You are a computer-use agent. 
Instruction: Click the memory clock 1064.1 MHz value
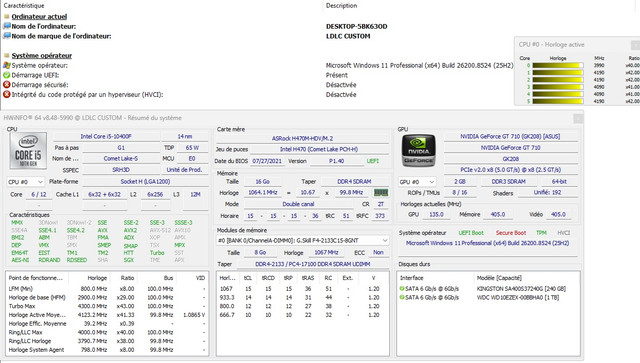coord(262,192)
